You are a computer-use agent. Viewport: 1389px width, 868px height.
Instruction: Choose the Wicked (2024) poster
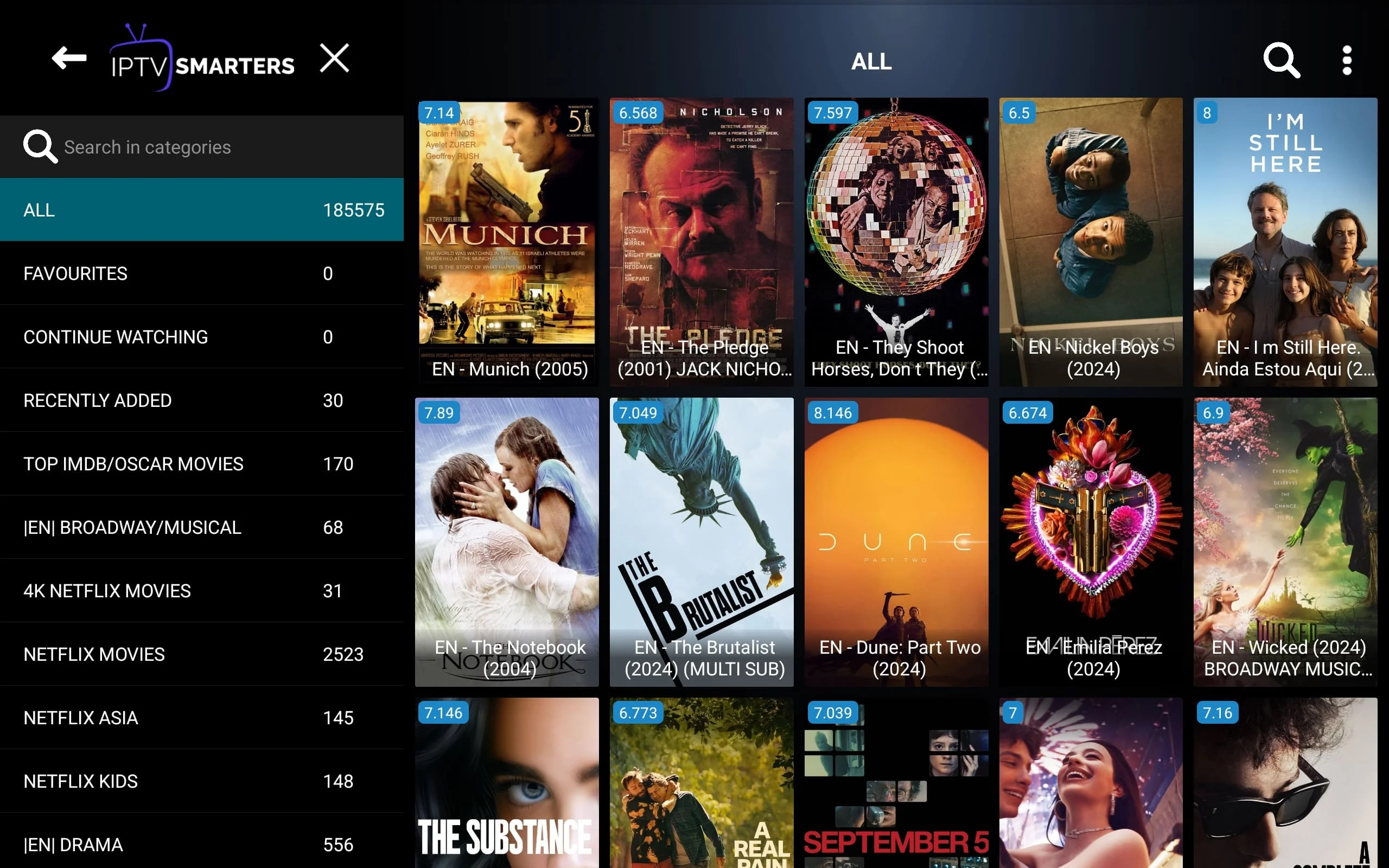click(x=1285, y=542)
